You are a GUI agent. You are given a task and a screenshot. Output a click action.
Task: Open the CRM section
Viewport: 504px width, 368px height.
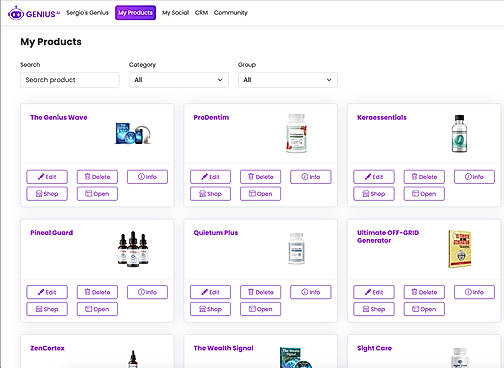(201, 13)
